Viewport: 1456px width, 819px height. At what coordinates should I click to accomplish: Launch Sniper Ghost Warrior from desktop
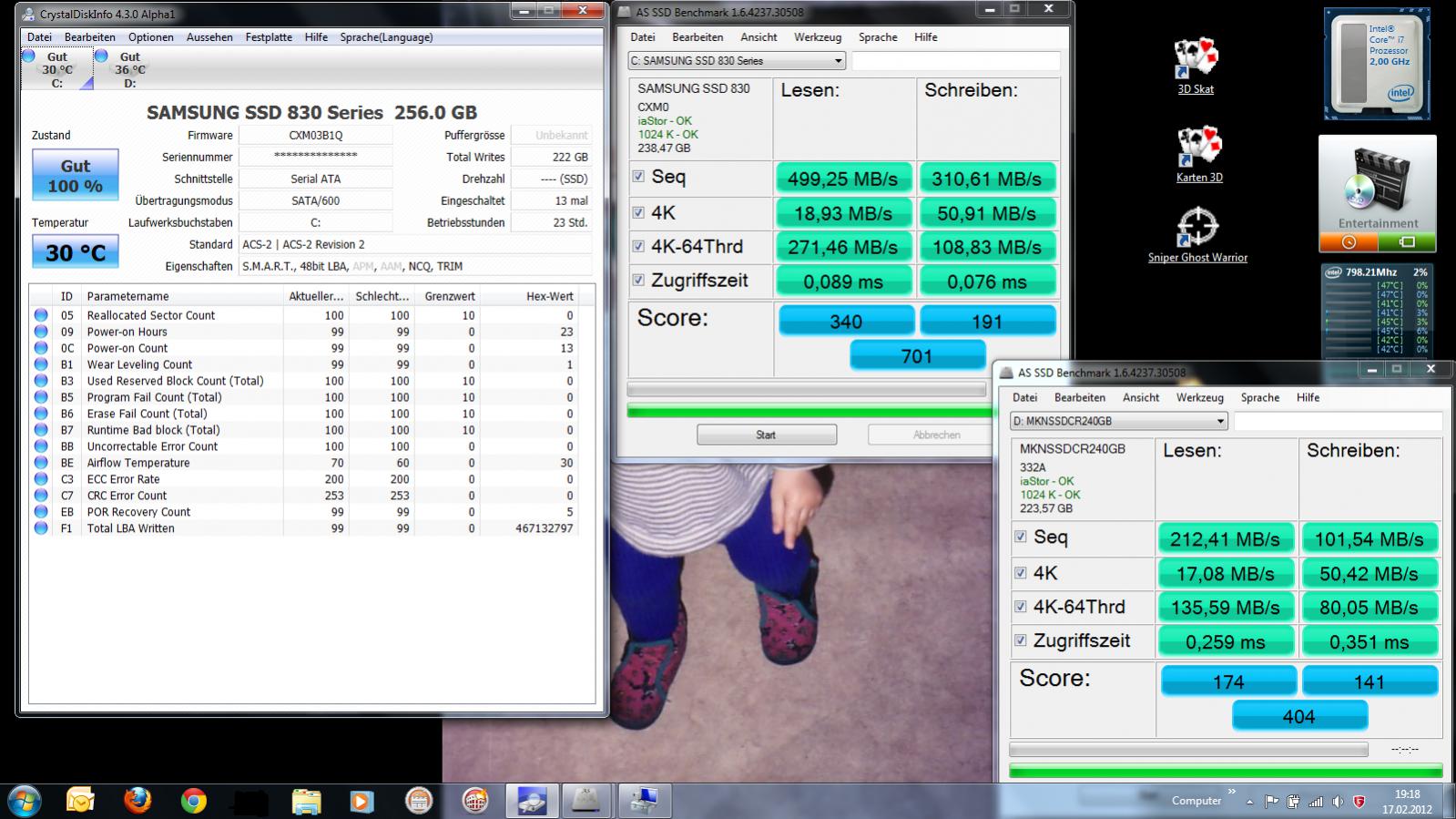click(1197, 234)
